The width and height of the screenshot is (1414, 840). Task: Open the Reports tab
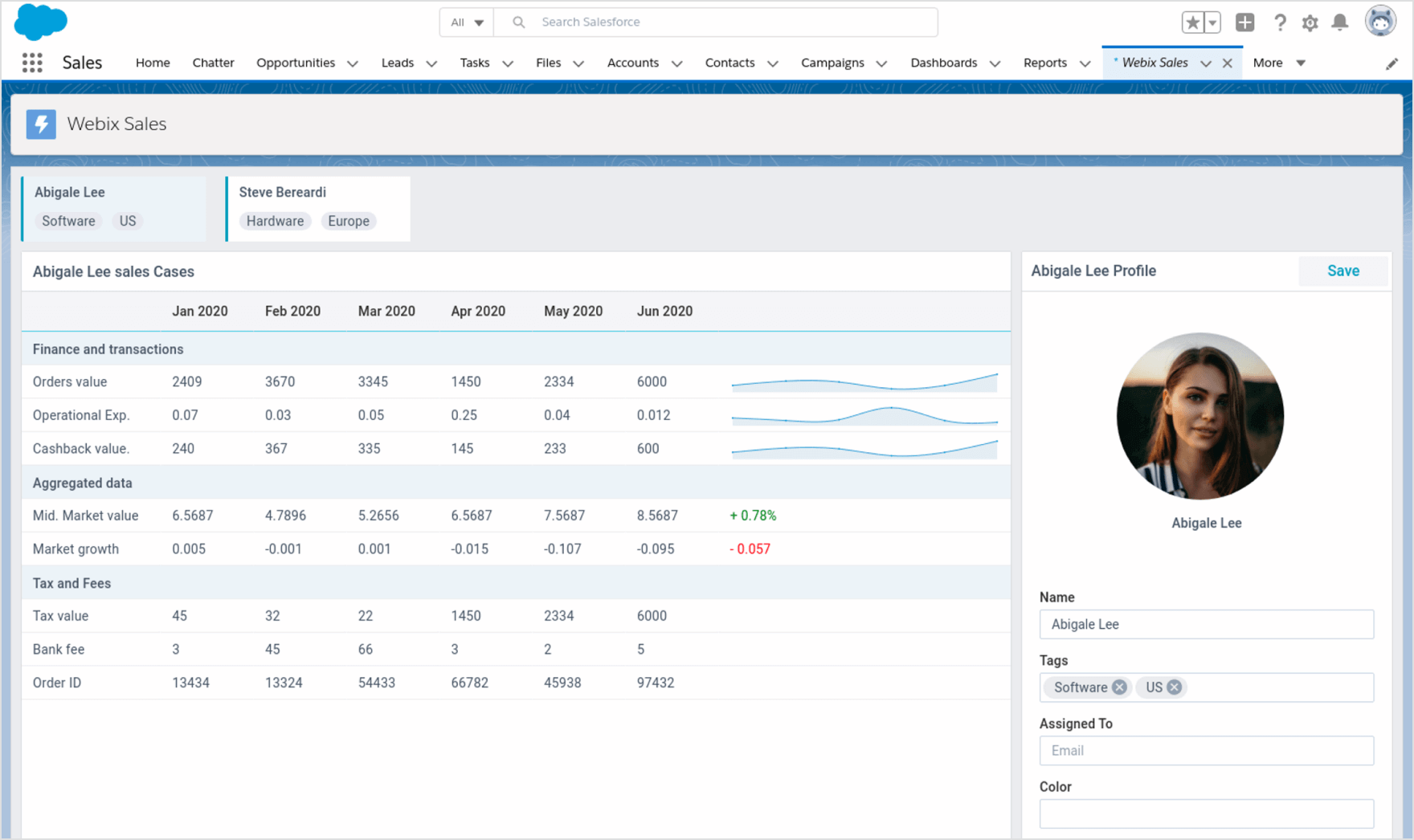coord(1045,63)
